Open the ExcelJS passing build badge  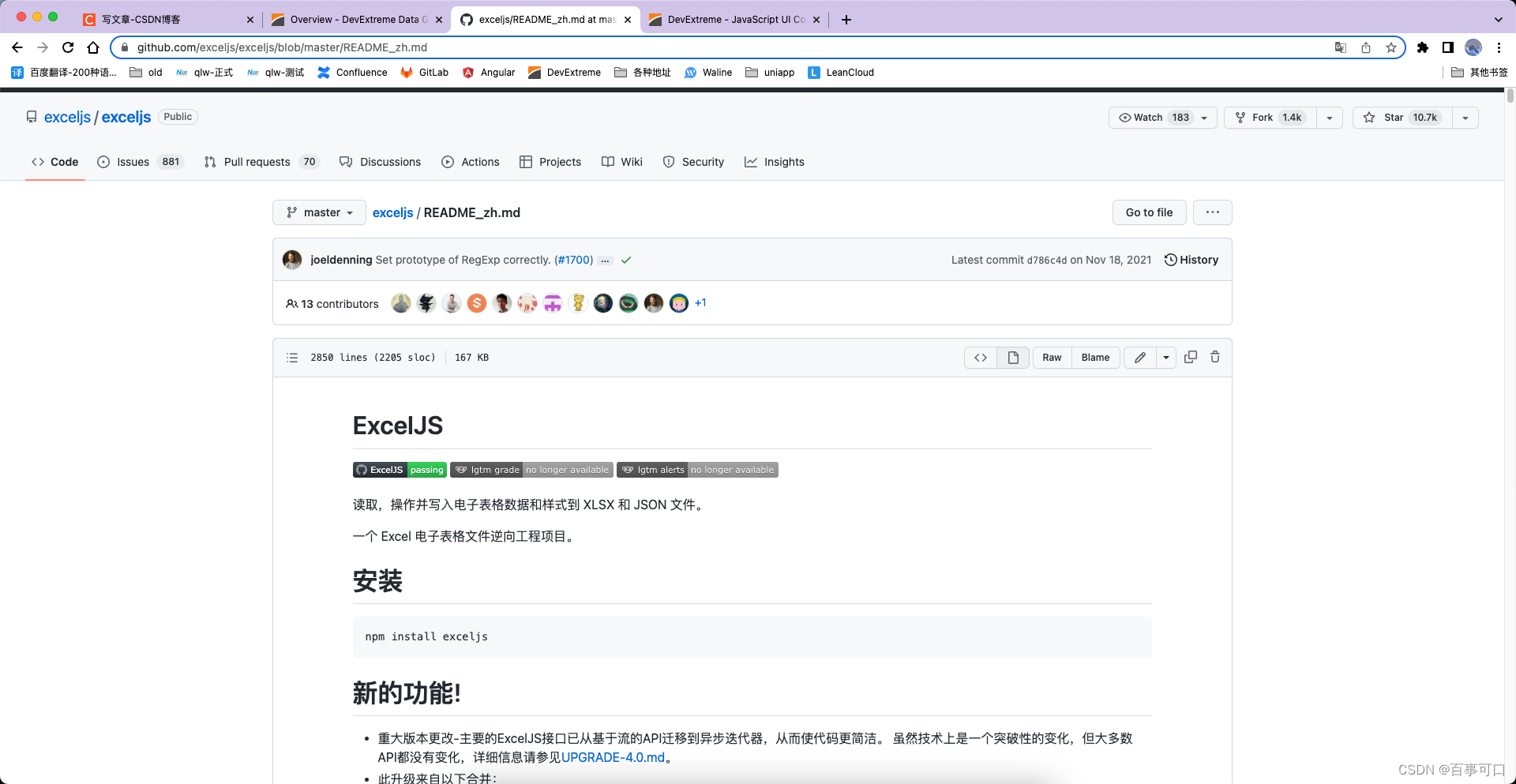400,470
